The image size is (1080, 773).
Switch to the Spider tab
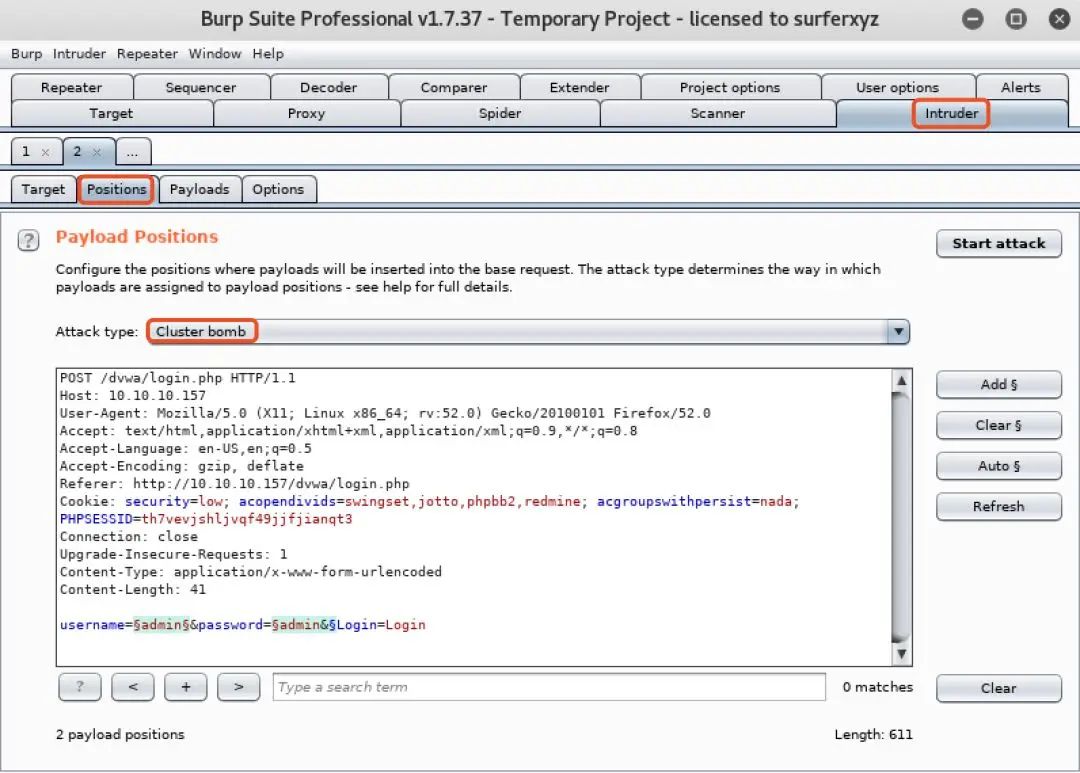click(x=500, y=114)
